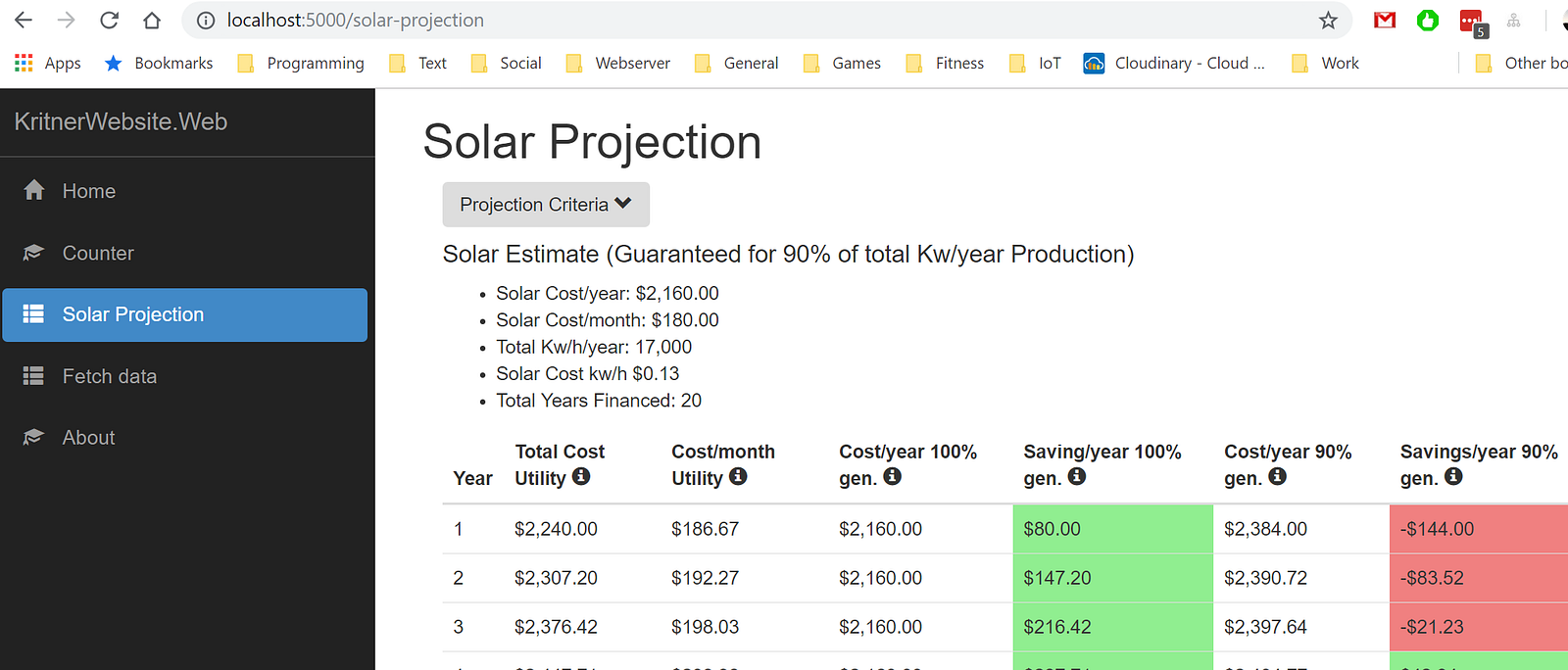1568x670 pixels.
Task: Go to the About page
Action: tap(88, 438)
